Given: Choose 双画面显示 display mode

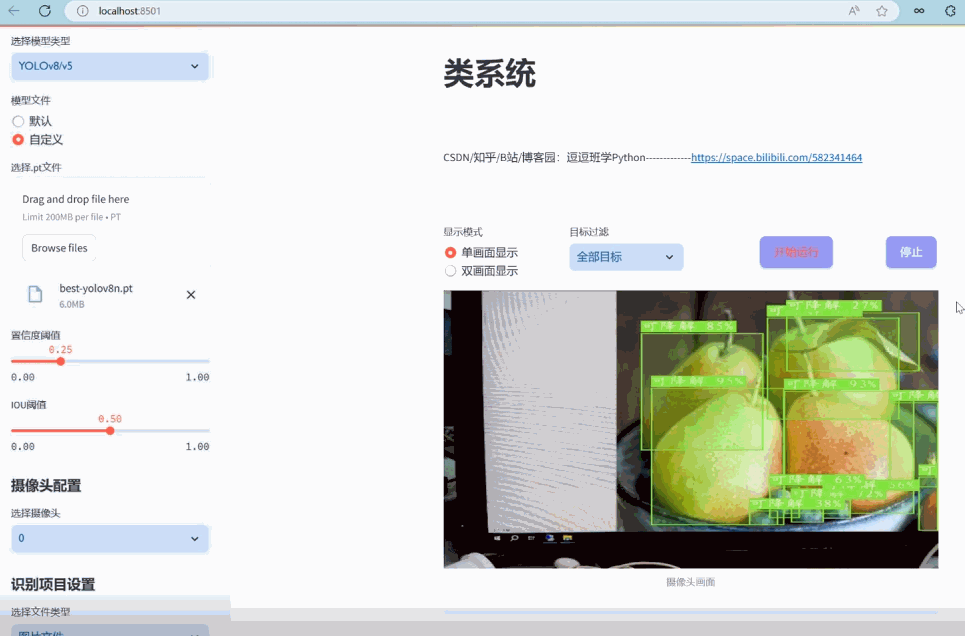Looking at the screenshot, I should (x=450, y=271).
